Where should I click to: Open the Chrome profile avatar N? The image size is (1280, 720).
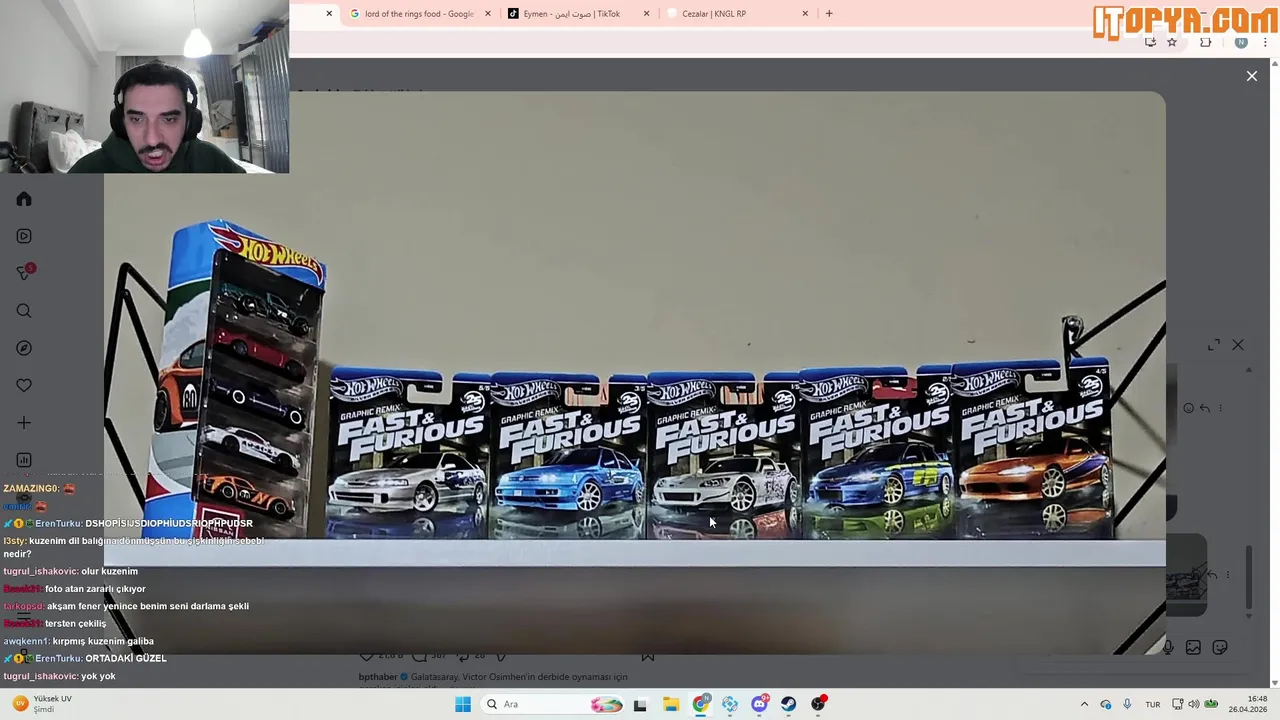pyautogui.click(x=1241, y=42)
